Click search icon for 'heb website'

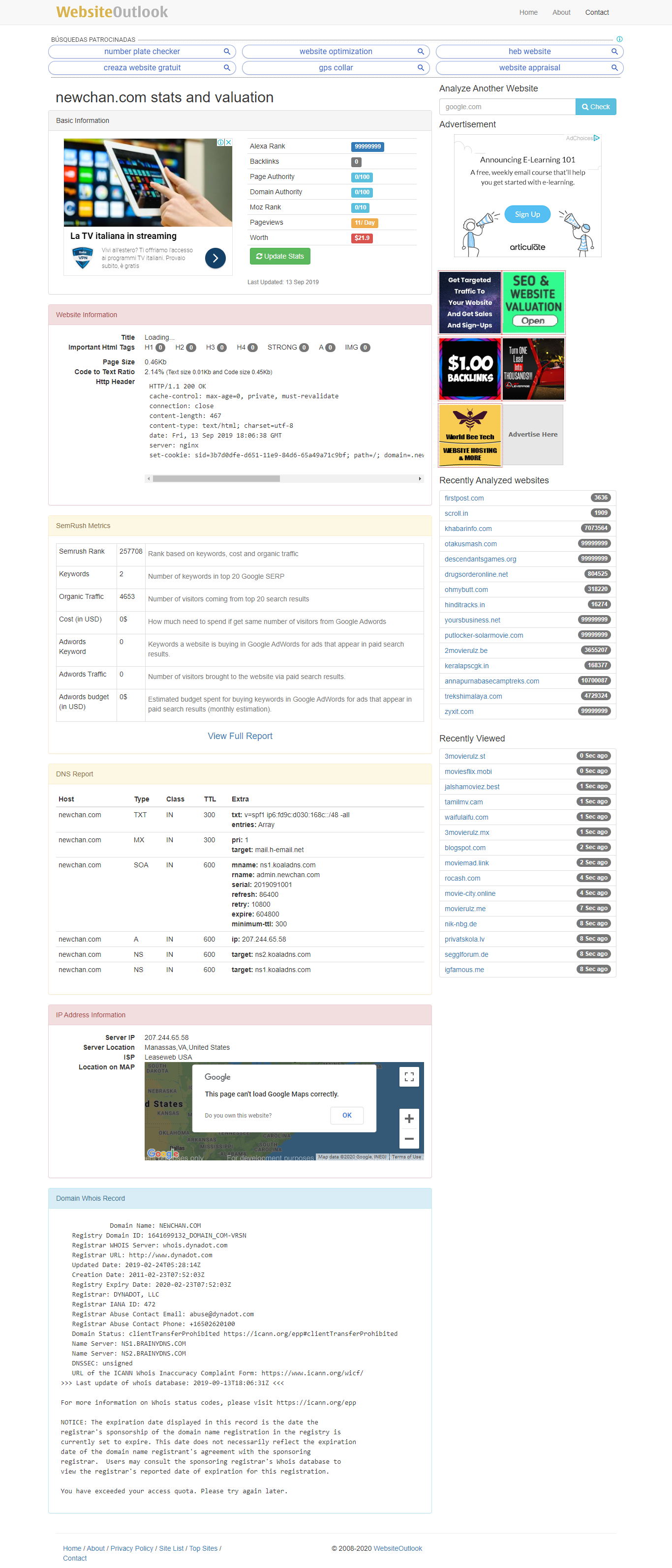(x=614, y=52)
